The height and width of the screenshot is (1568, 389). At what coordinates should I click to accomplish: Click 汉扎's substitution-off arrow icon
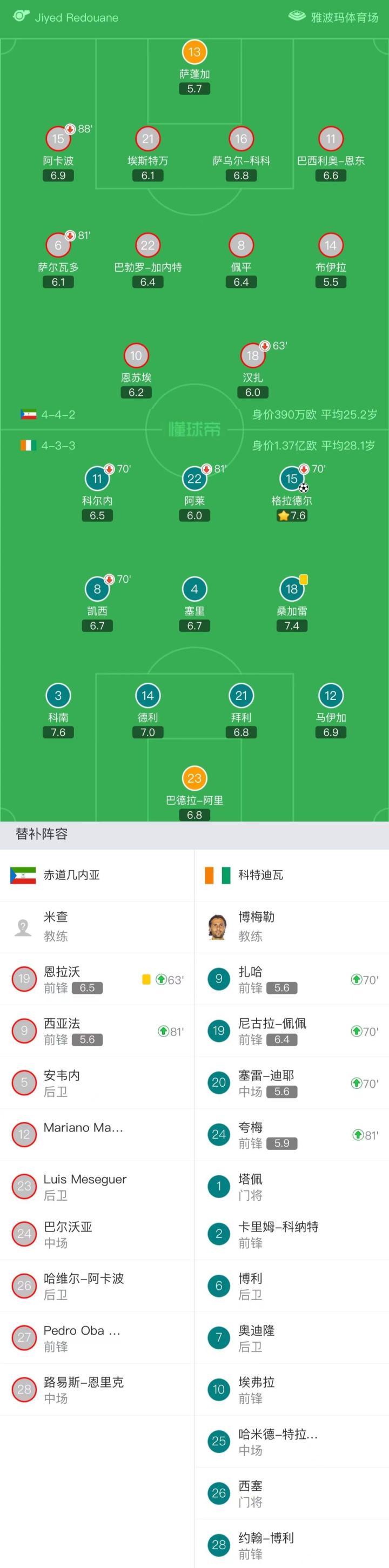(x=265, y=346)
